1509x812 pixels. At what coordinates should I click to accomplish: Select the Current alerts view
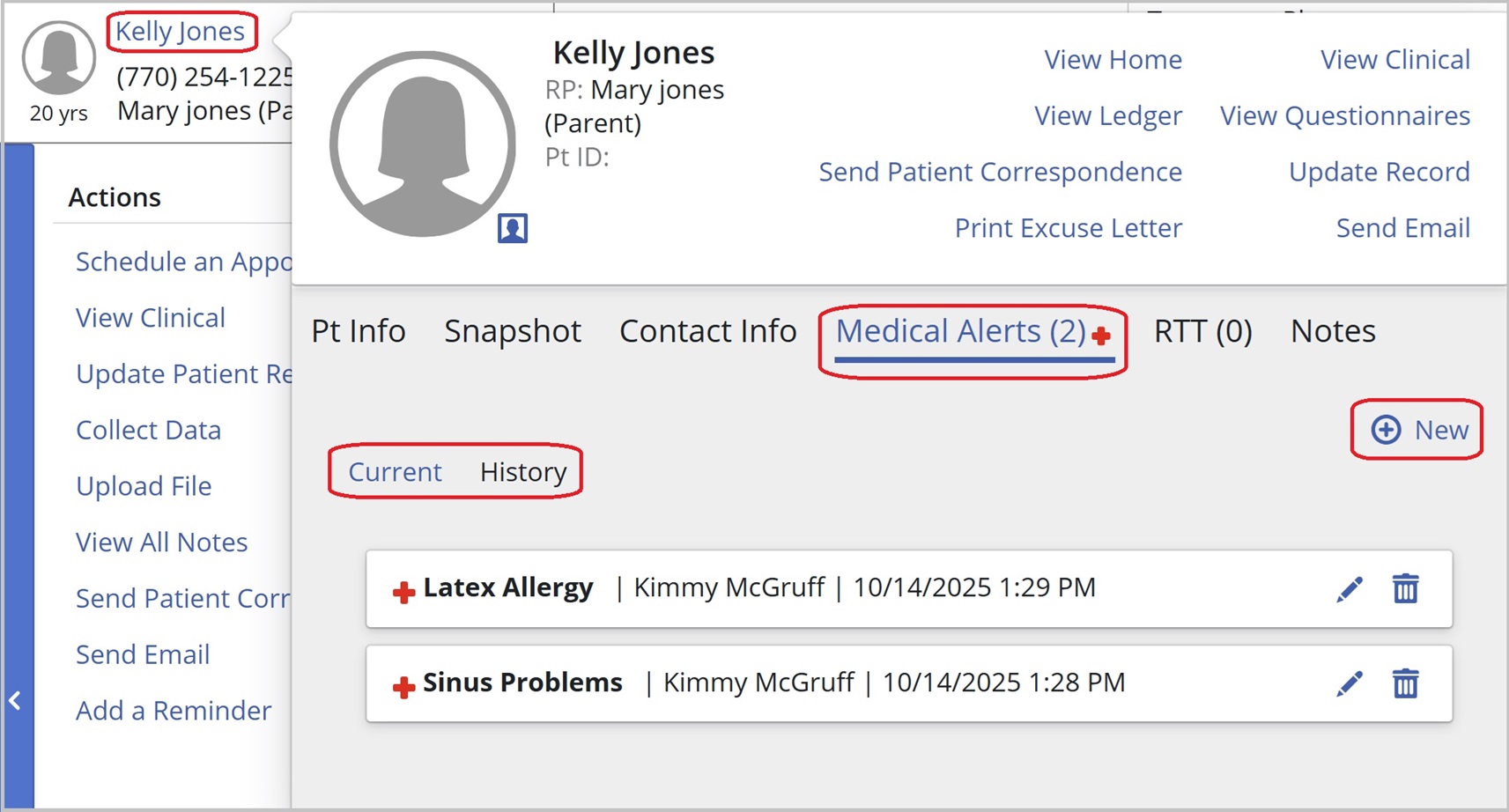[x=395, y=472]
